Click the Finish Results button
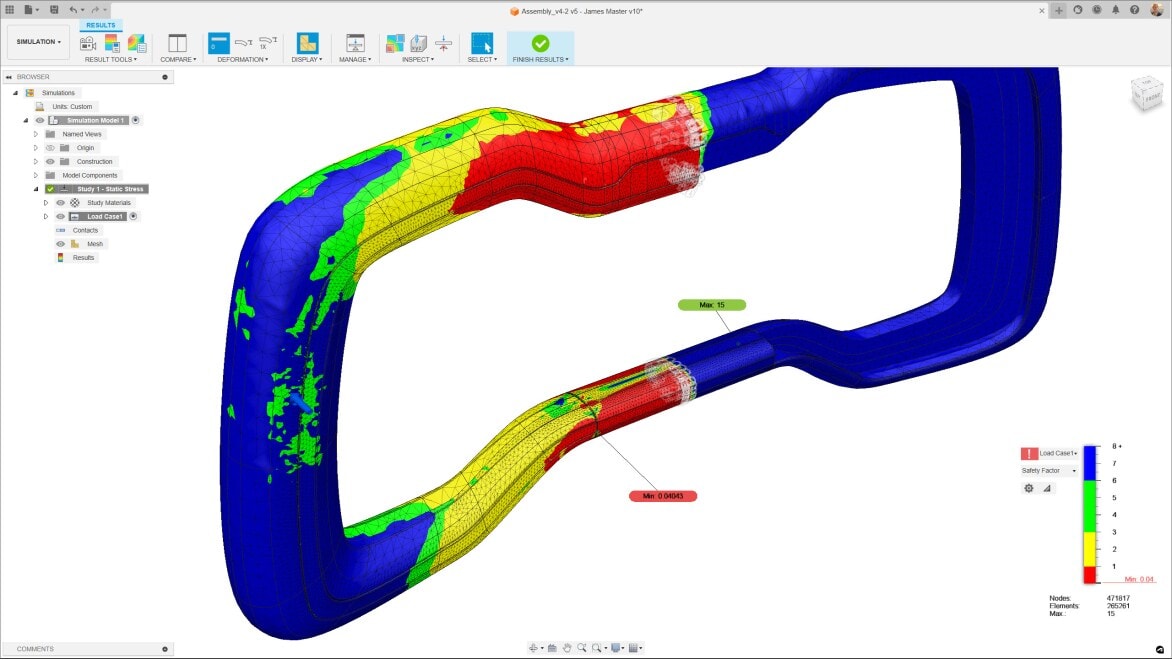Screen dimensions: 1172x660 coord(540,44)
